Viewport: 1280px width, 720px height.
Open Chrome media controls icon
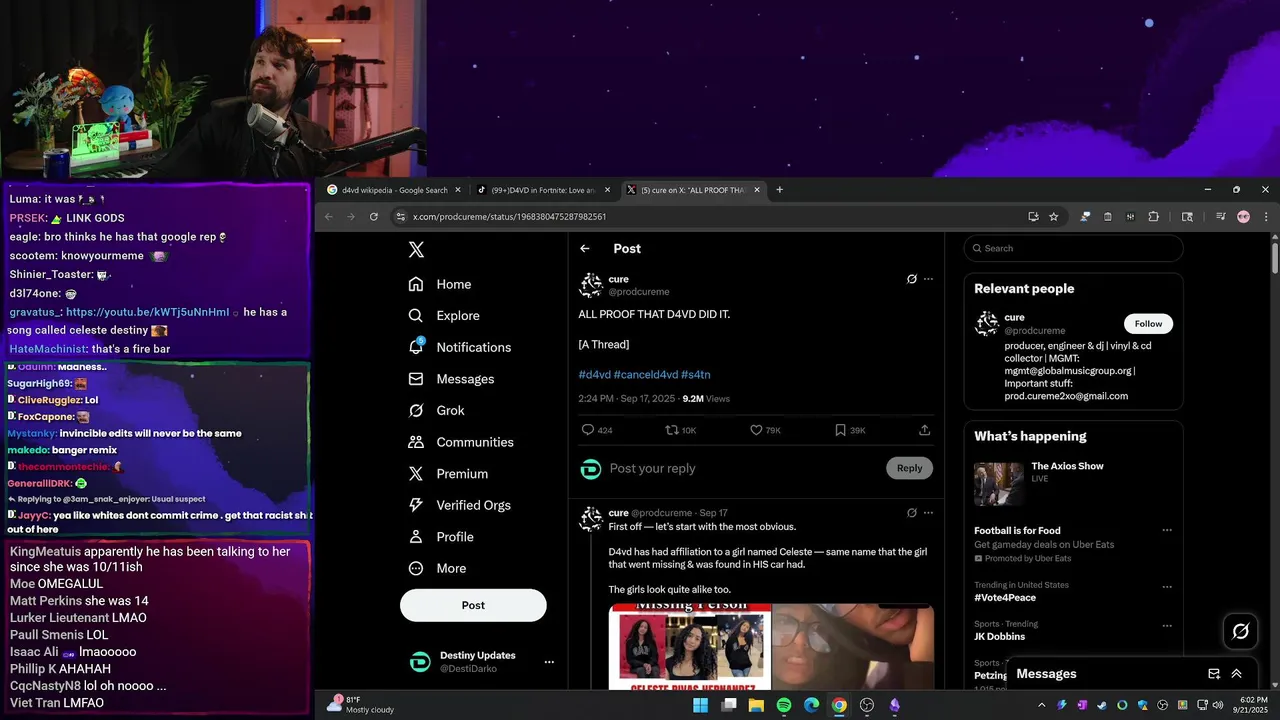(x=1220, y=217)
